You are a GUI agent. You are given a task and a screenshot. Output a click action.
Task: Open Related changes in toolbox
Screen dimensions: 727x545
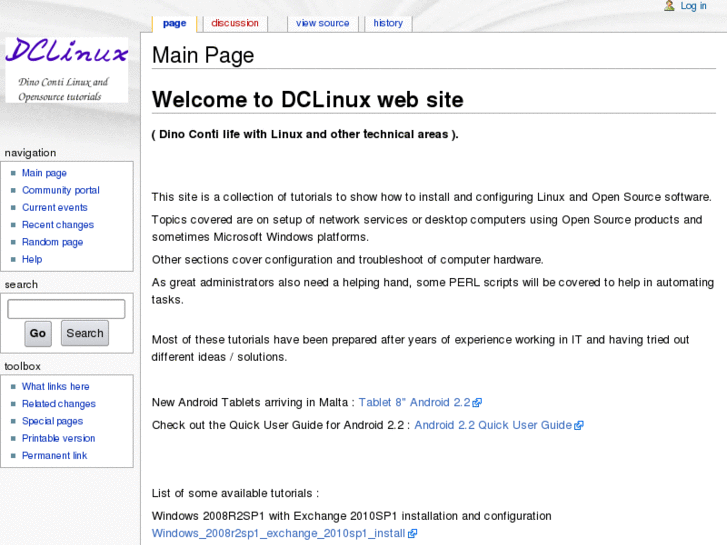59,404
